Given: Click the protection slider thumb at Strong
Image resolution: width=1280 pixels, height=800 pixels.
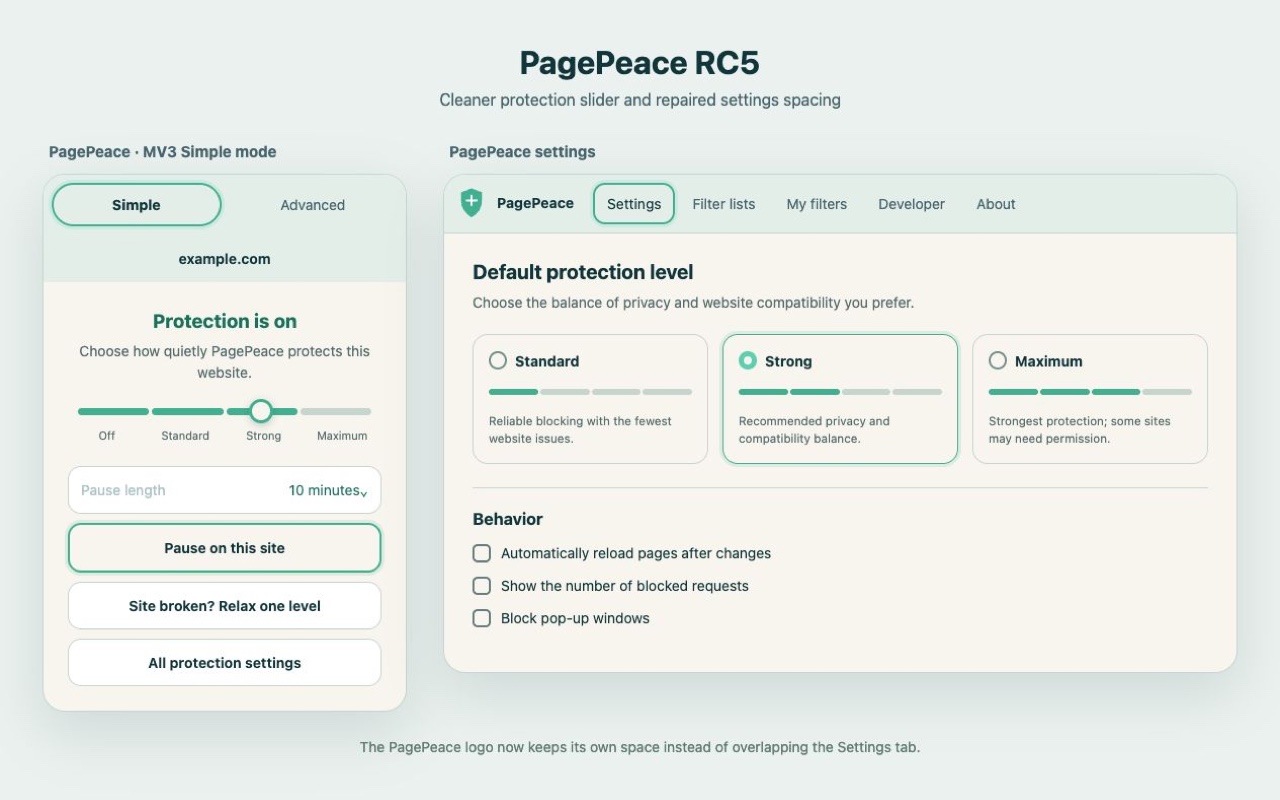Looking at the screenshot, I should 261,411.
